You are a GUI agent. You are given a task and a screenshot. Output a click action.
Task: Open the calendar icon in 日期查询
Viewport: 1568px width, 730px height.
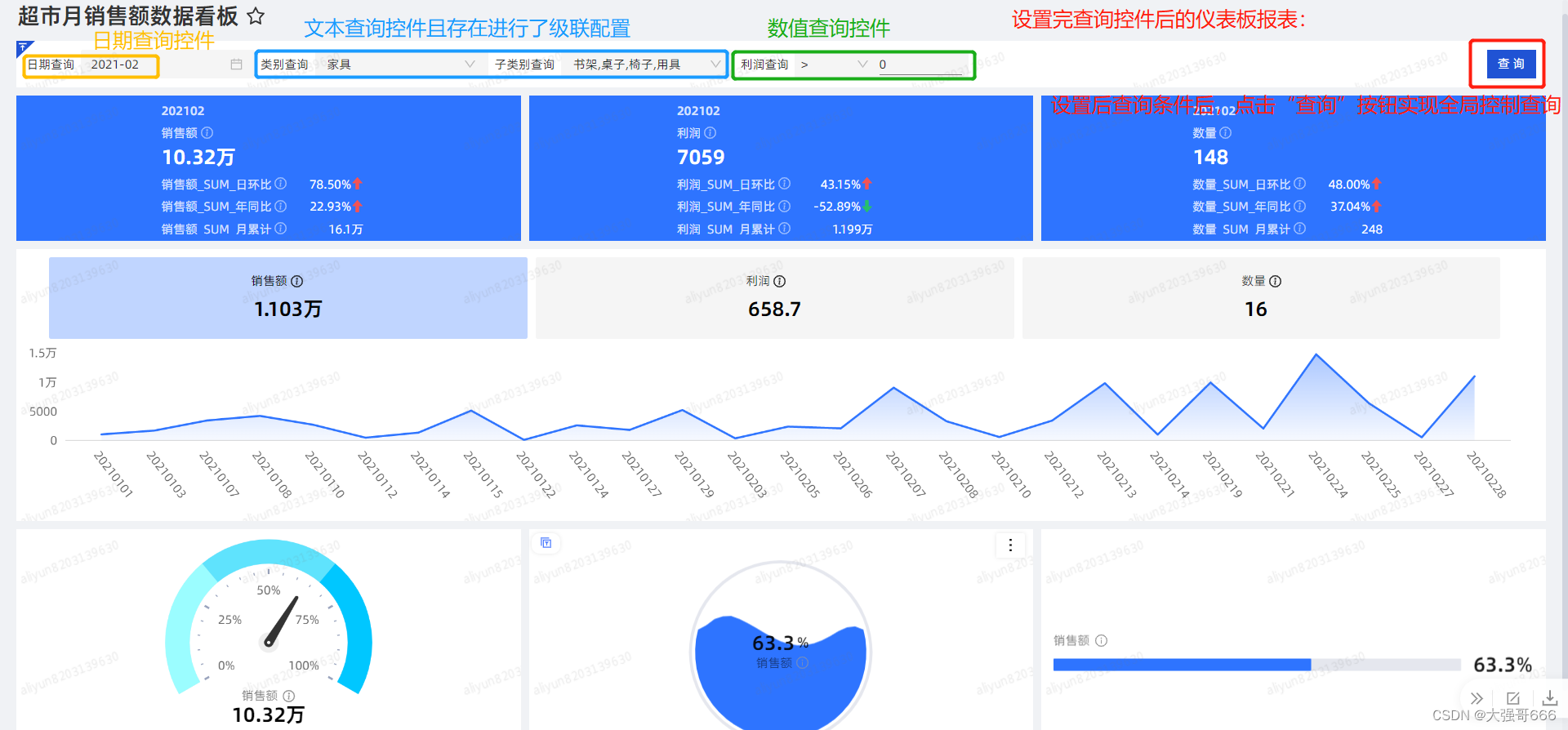237,65
